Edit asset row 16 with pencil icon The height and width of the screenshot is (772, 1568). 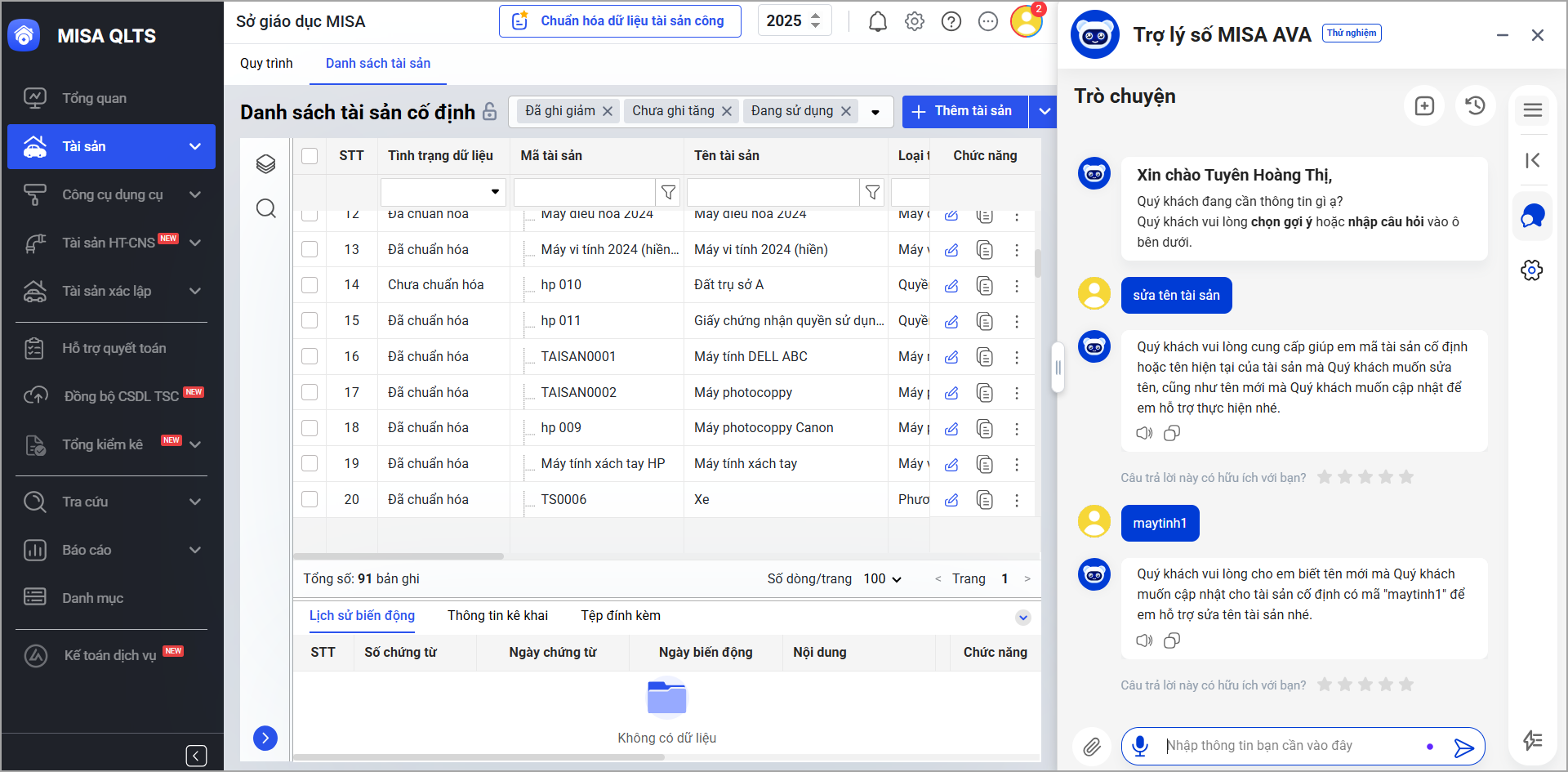click(951, 357)
